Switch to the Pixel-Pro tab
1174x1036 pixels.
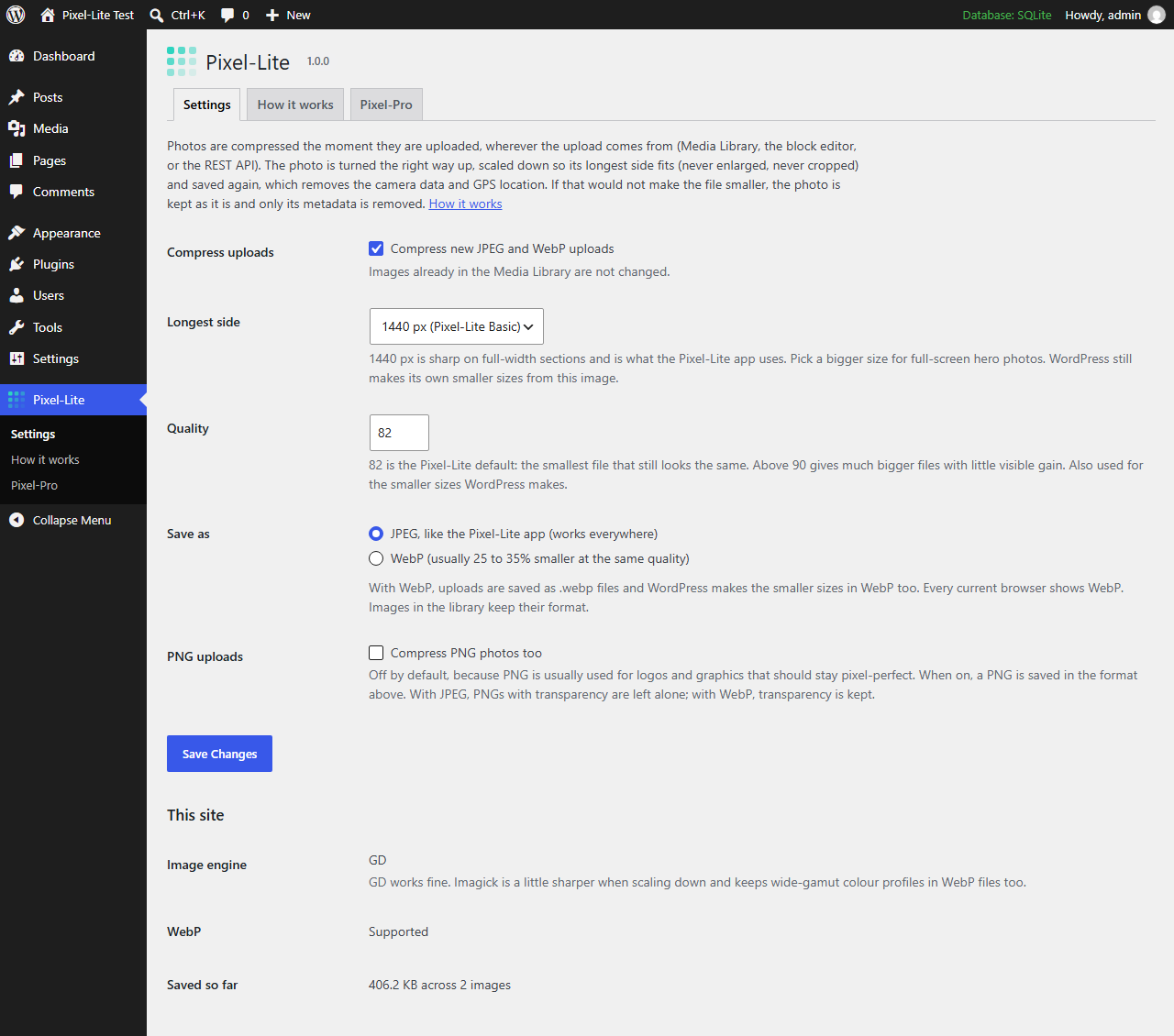point(386,105)
